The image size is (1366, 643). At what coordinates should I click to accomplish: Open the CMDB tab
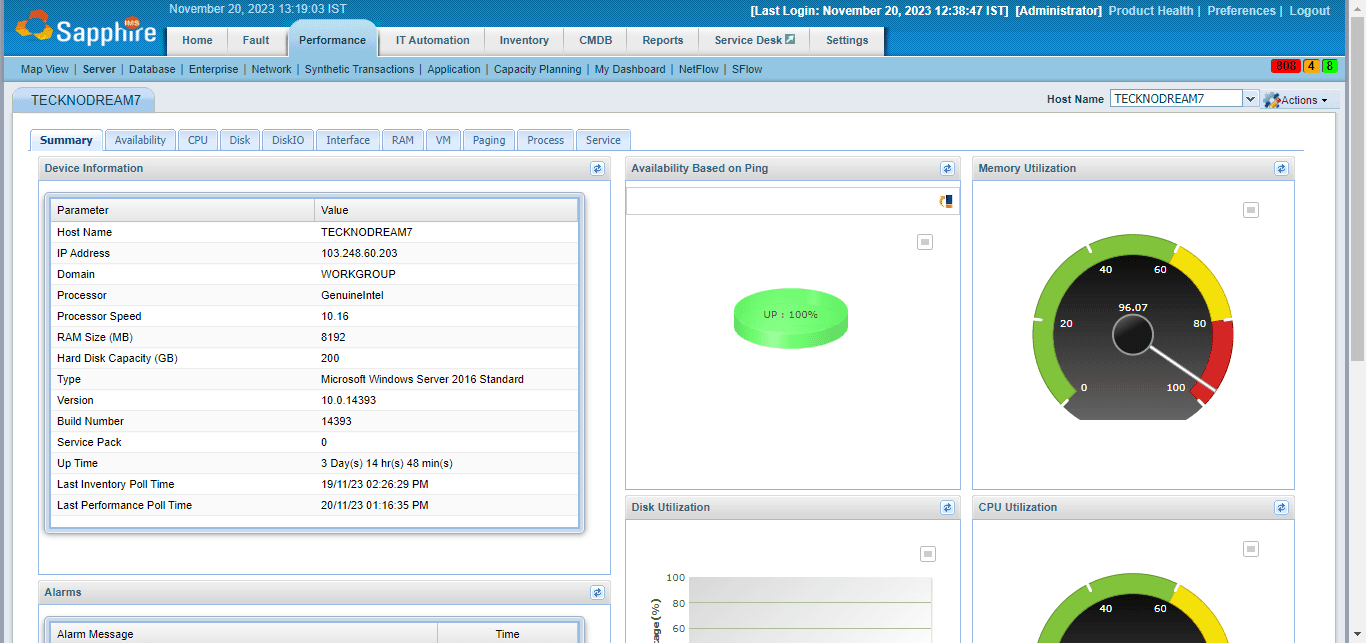click(x=596, y=41)
